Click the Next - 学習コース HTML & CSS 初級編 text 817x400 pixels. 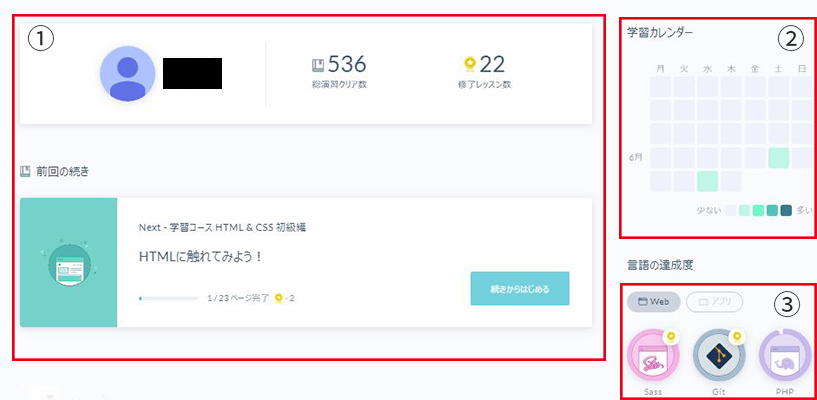coord(222,228)
